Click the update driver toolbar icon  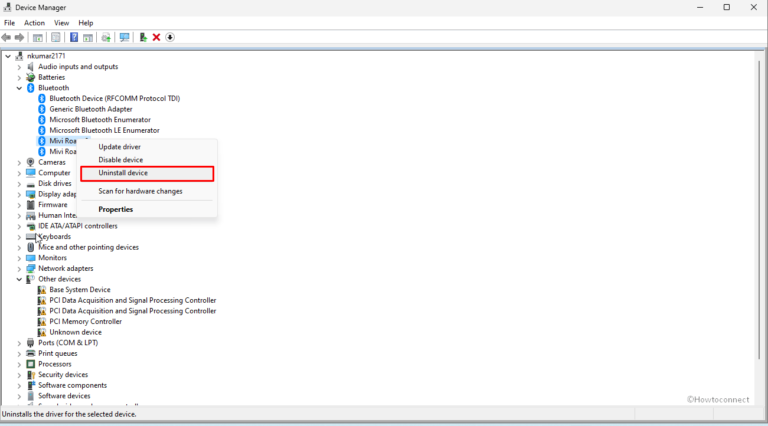(x=143, y=37)
